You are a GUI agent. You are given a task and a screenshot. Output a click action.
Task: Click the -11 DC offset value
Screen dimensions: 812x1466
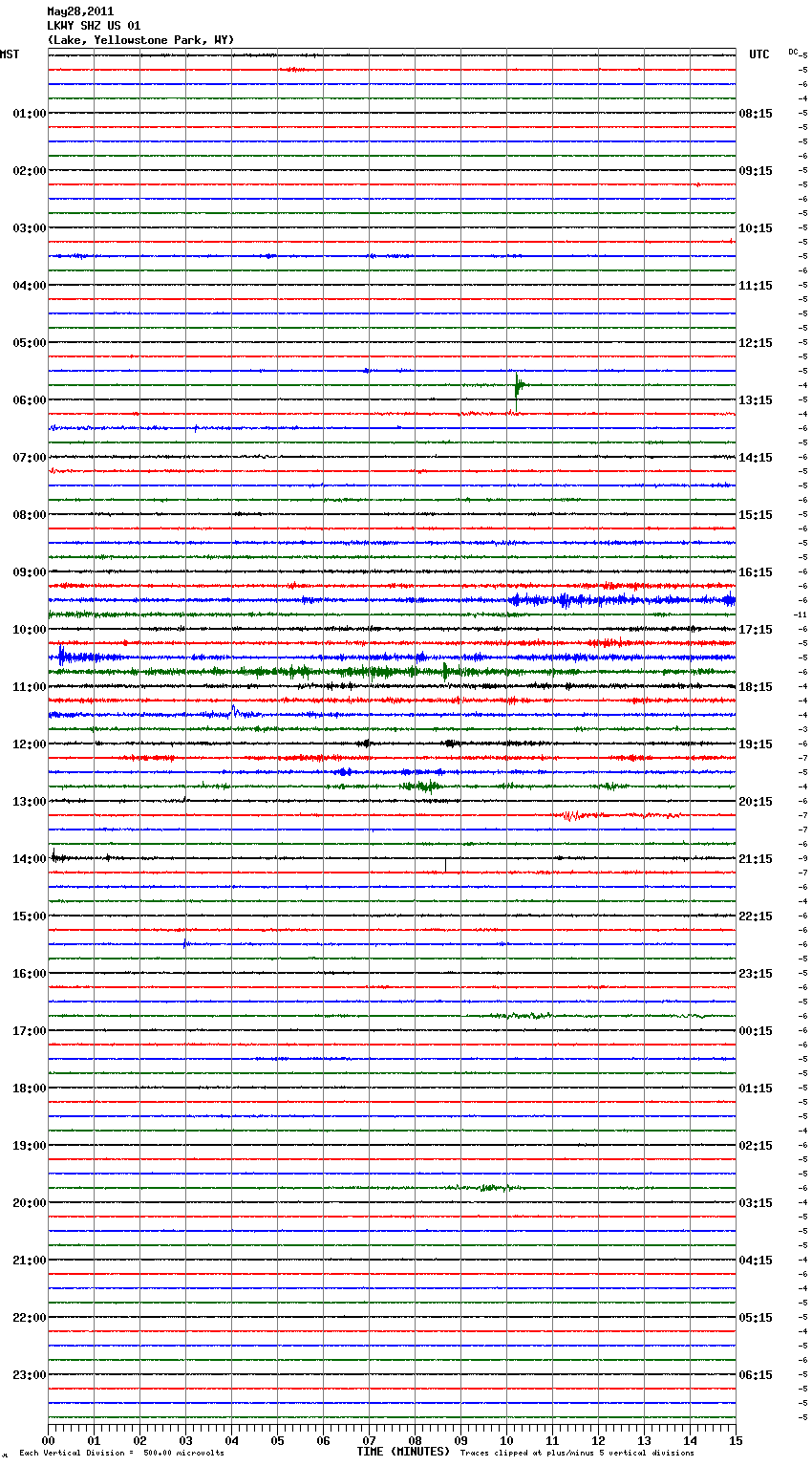(x=801, y=615)
